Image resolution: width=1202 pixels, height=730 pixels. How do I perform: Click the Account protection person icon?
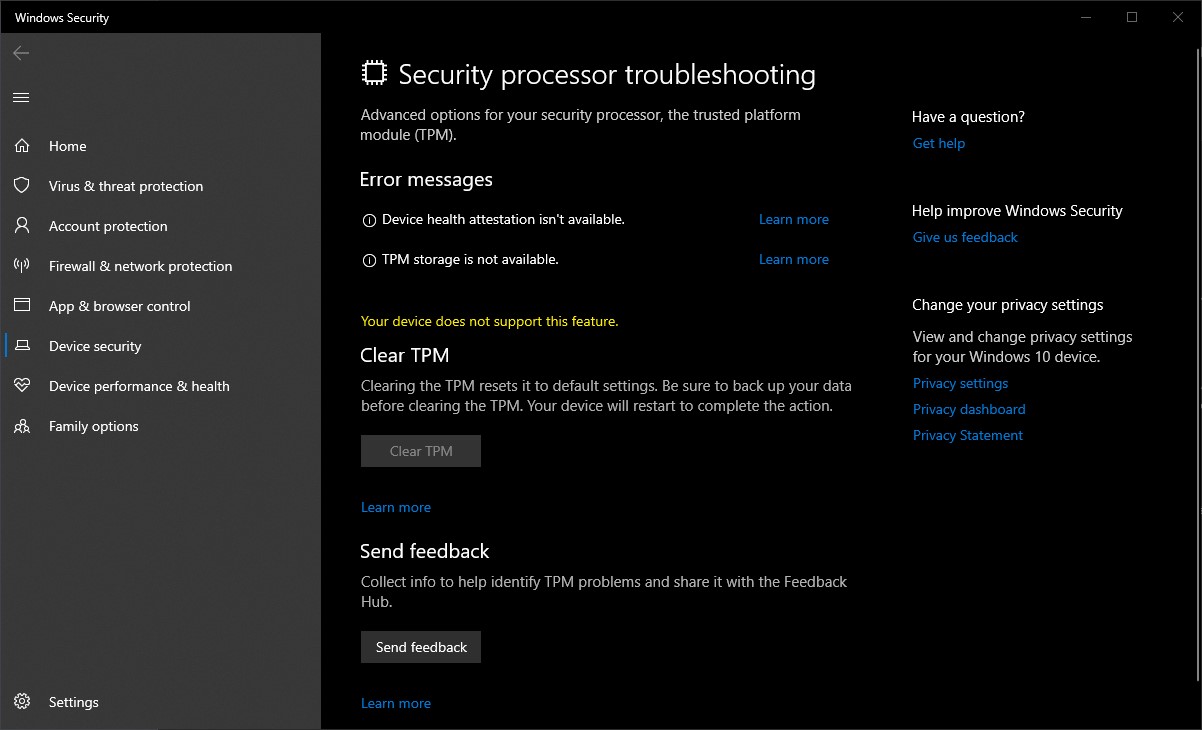(22, 226)
